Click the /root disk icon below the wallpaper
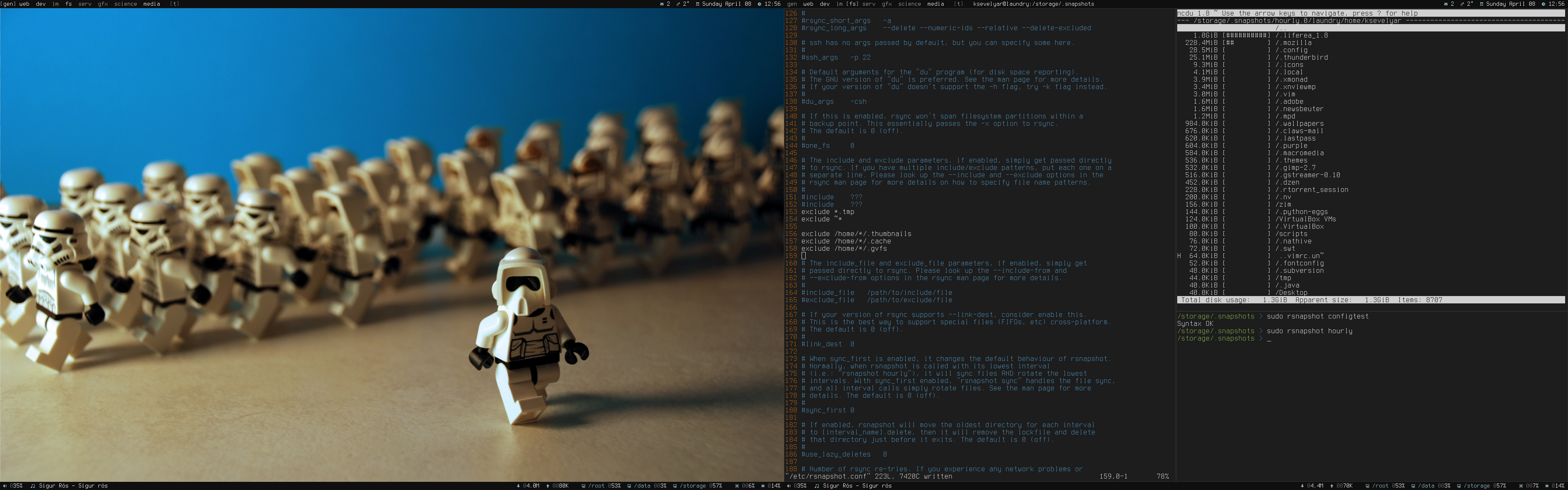 [x=583, y=486]
